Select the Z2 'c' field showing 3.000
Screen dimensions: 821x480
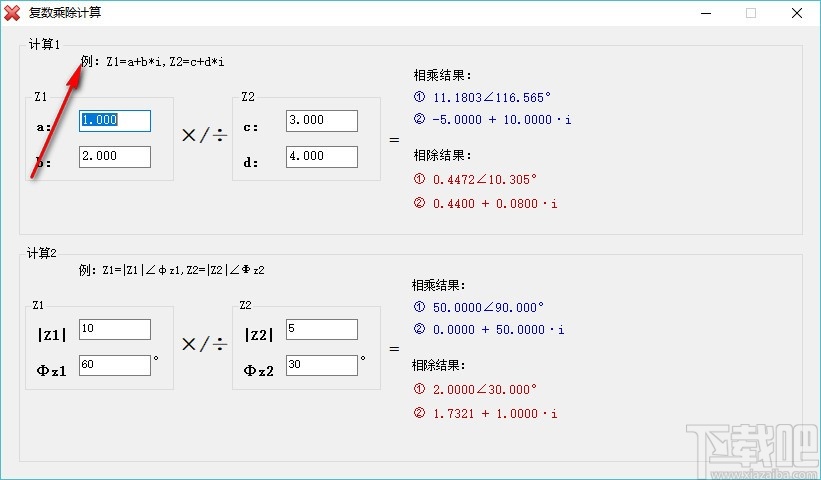point(321,120)
